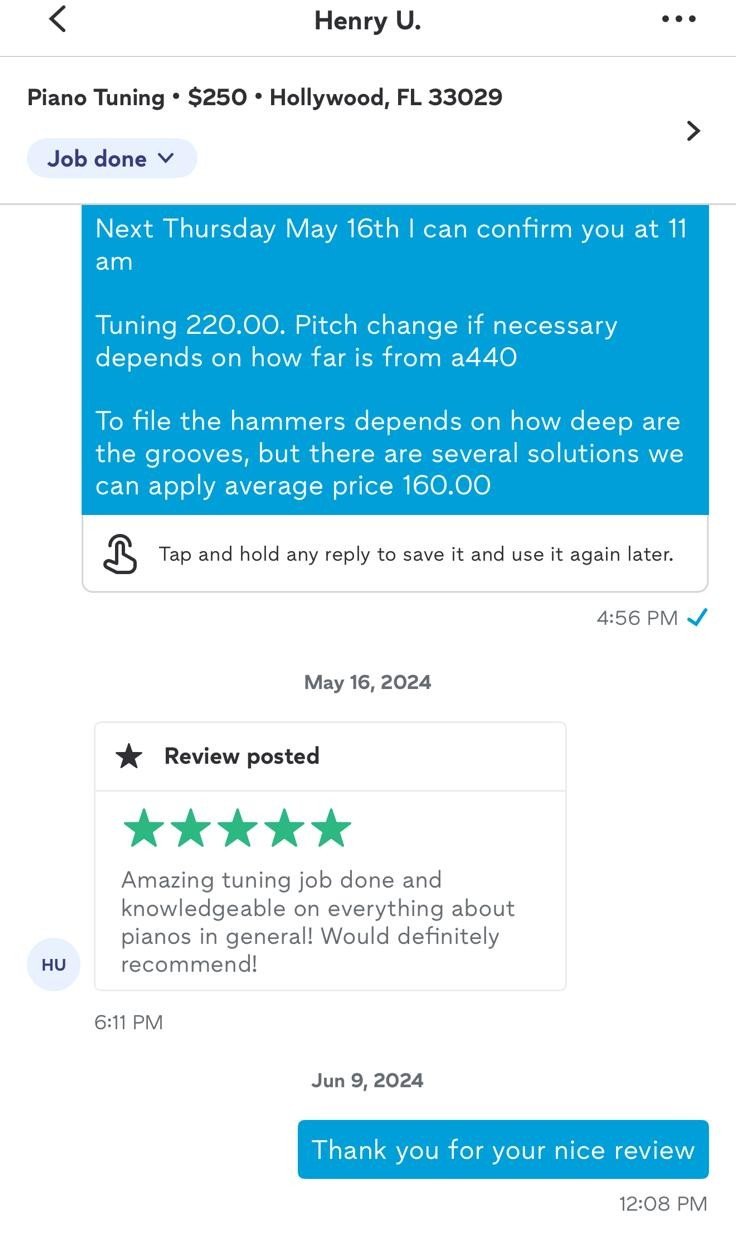Click the Job done dropdown arrow
Viewport: 736px width, 1239px height.
coord(166,158)
